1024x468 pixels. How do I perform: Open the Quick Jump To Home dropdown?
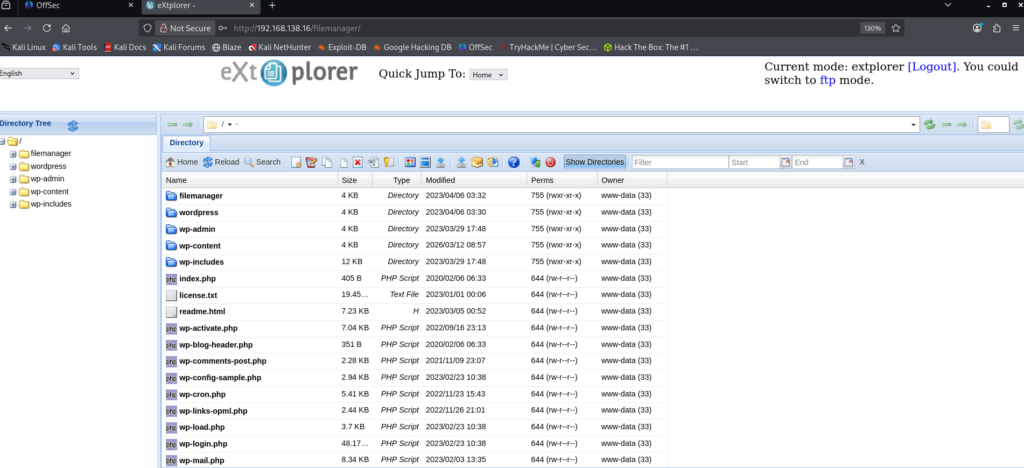tap(489, 75)
